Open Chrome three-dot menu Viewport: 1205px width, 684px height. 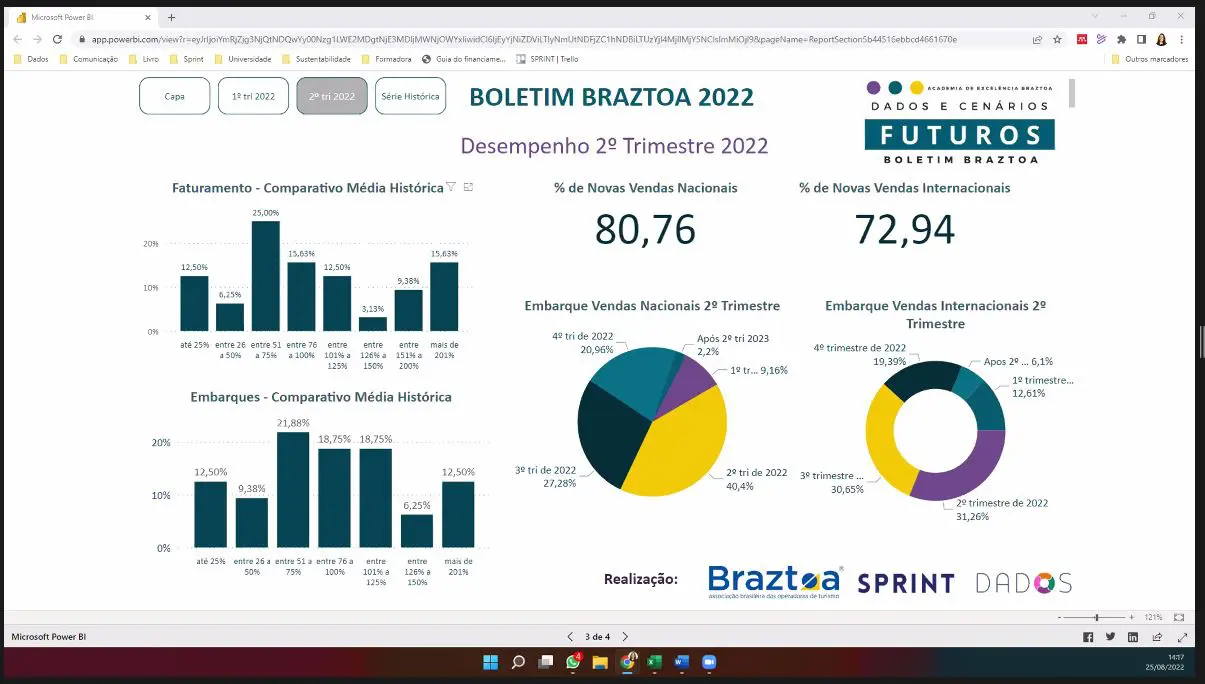pos(1182,39)
